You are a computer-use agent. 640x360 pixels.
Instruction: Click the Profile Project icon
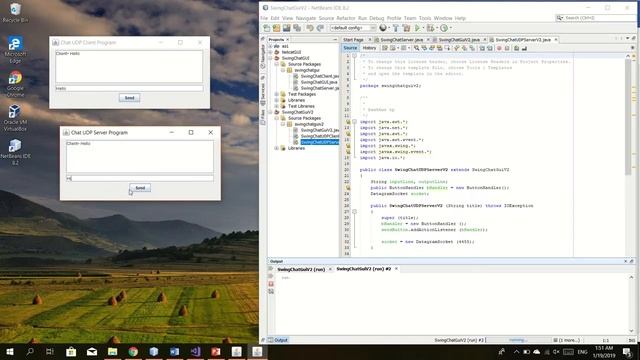444,28
